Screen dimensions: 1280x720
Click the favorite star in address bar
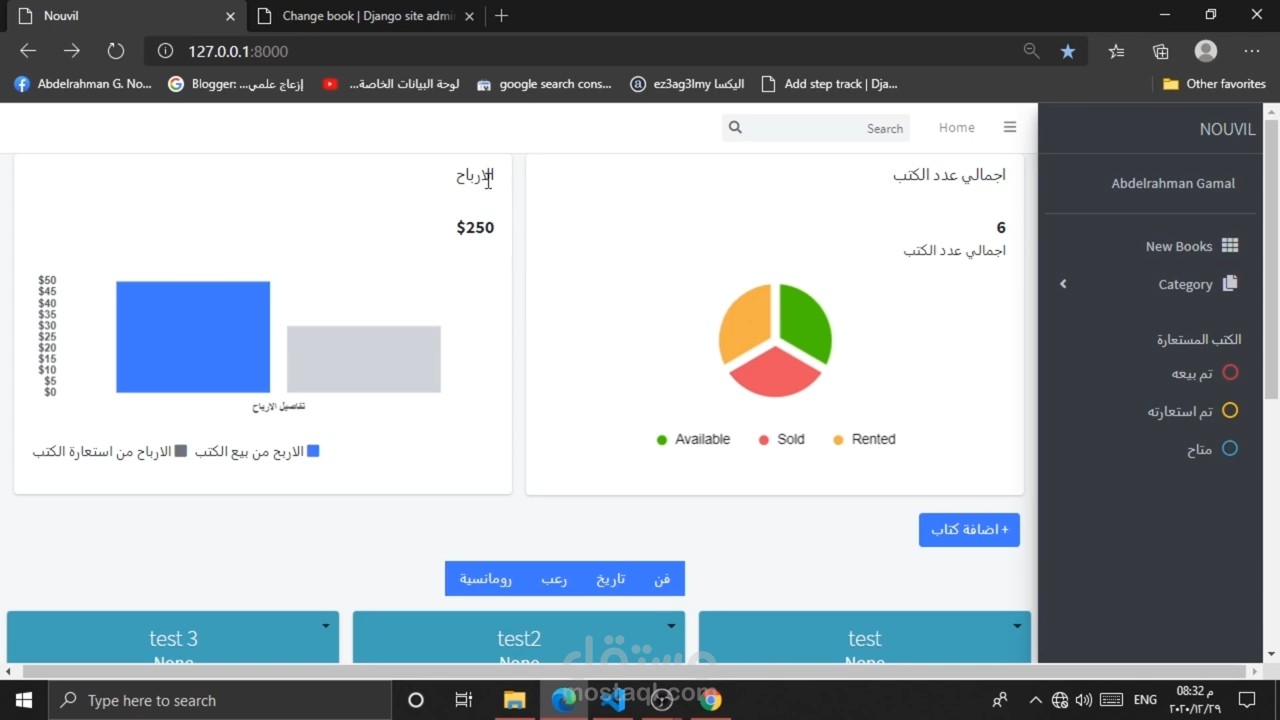tap(1068, 51)
